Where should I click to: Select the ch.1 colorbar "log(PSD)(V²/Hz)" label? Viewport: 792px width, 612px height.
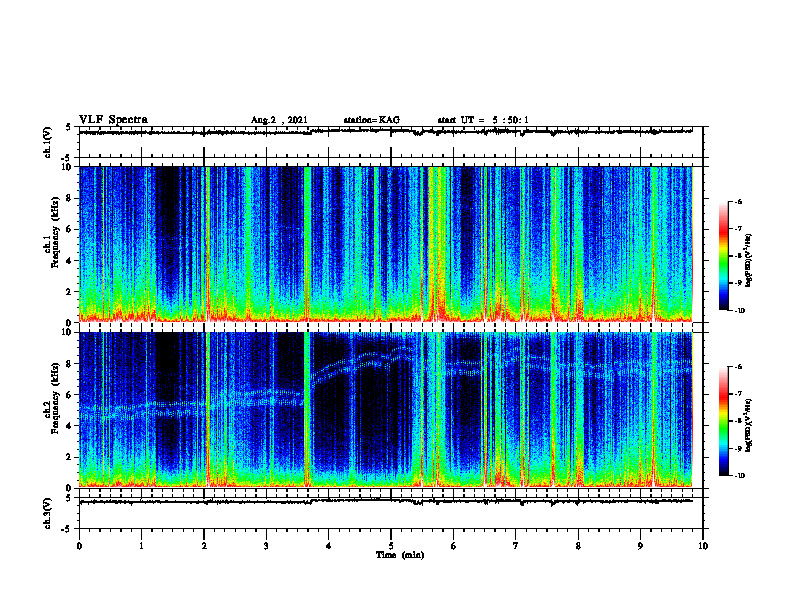tap(749, 261)
